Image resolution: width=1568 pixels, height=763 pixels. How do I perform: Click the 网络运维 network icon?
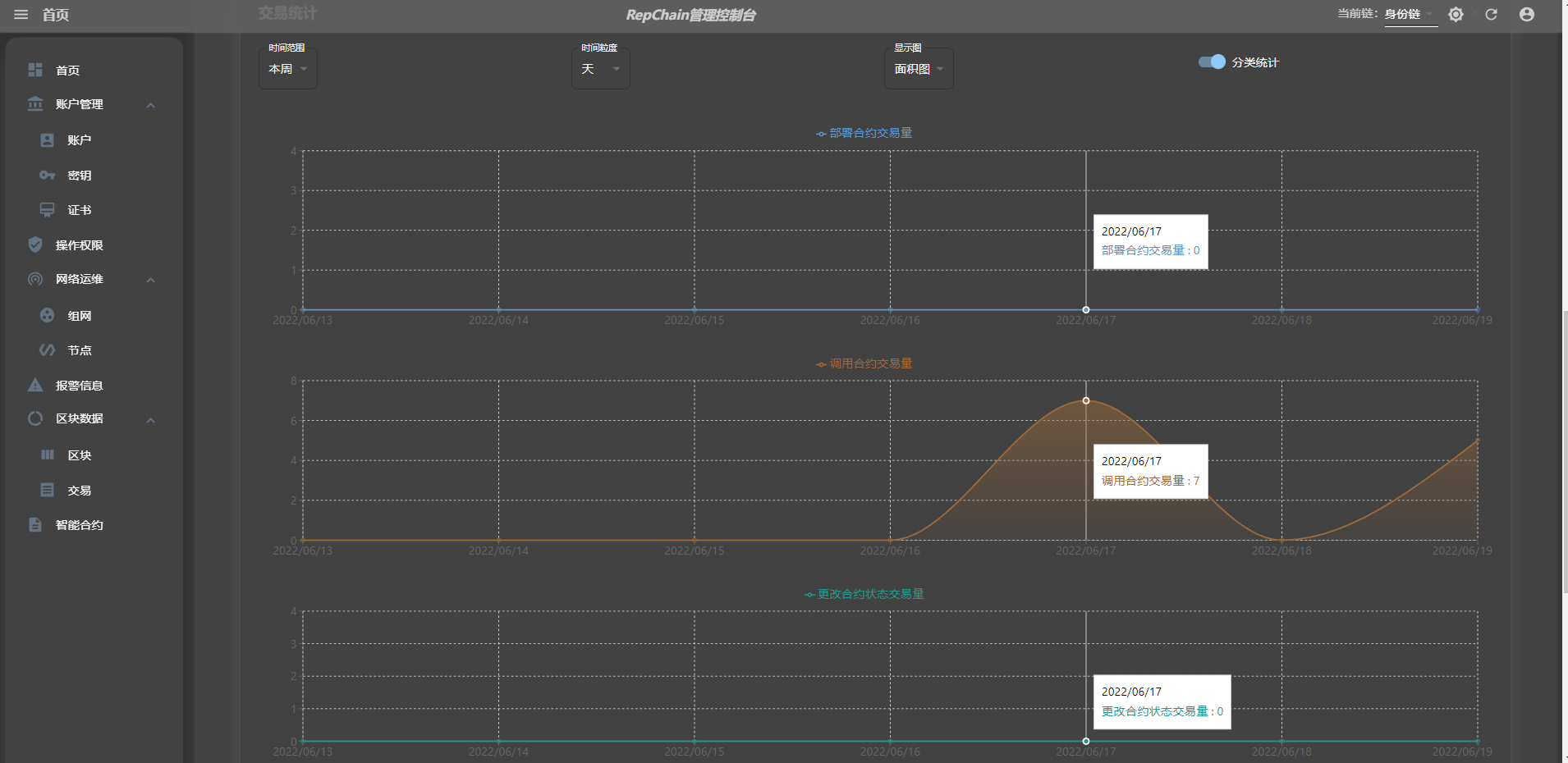pos(35,279)
